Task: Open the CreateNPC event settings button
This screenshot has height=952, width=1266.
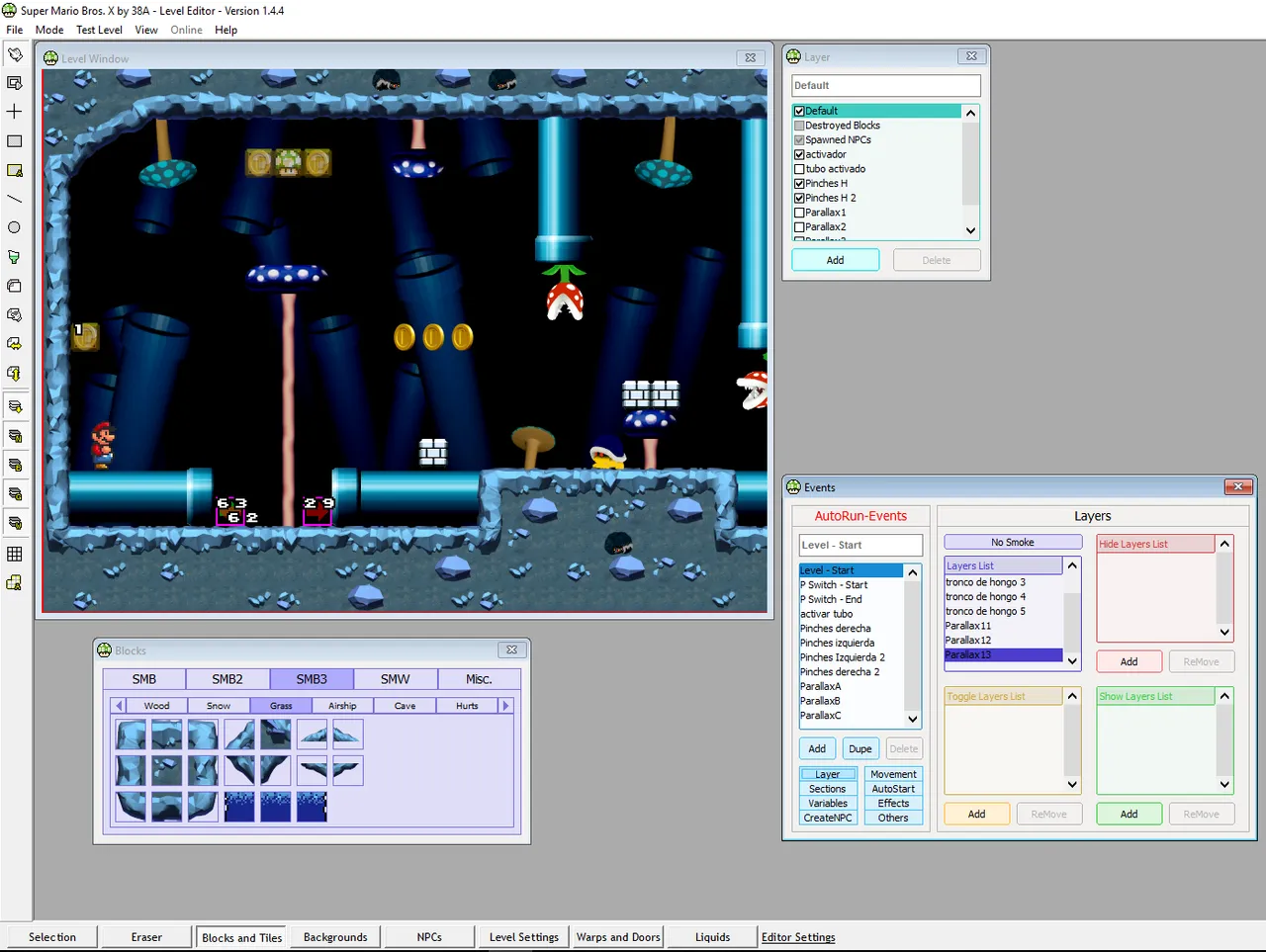Action: (828, 818)
